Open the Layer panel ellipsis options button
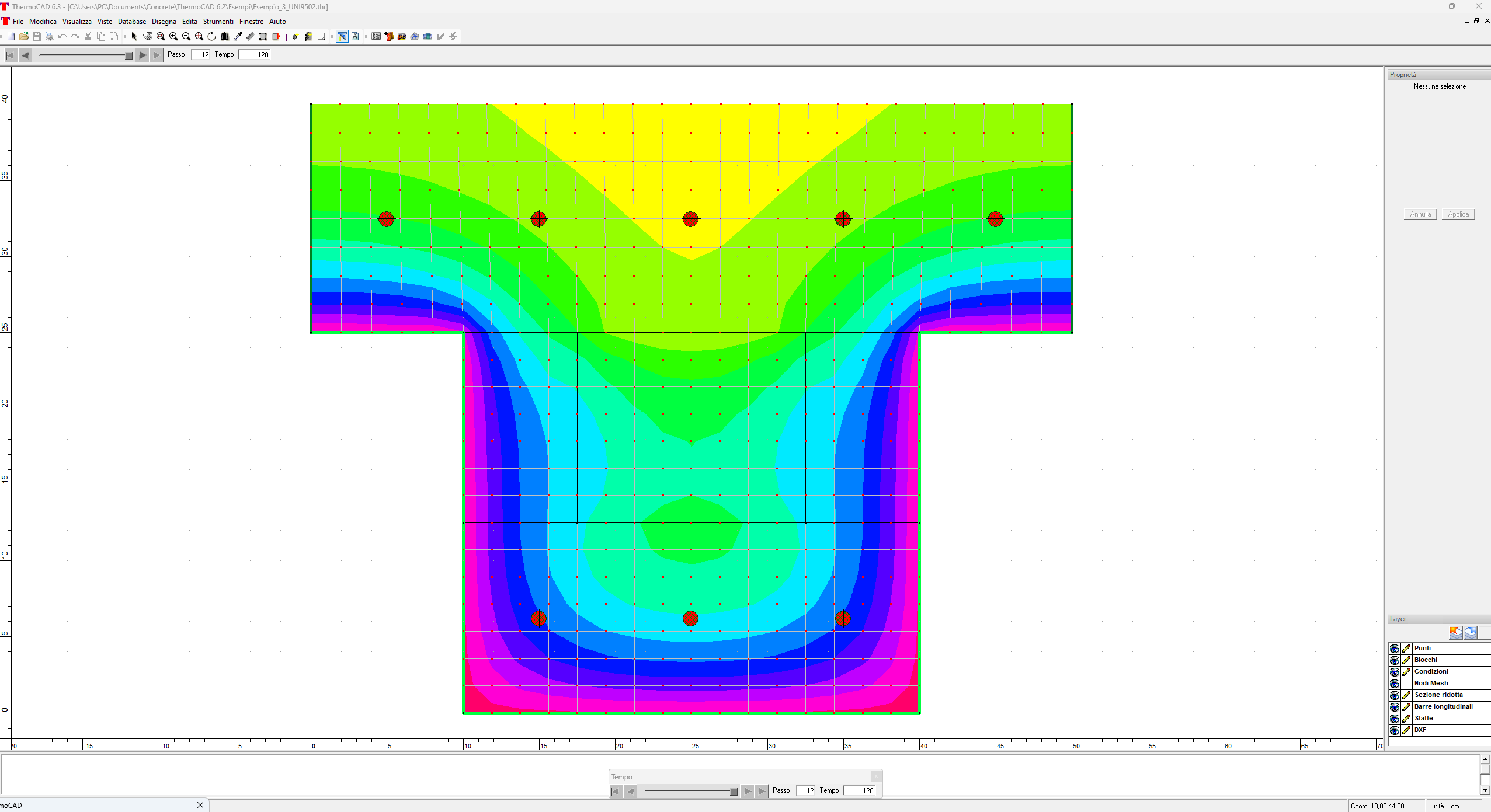1491x812 pixels. tap(1485, 633)
